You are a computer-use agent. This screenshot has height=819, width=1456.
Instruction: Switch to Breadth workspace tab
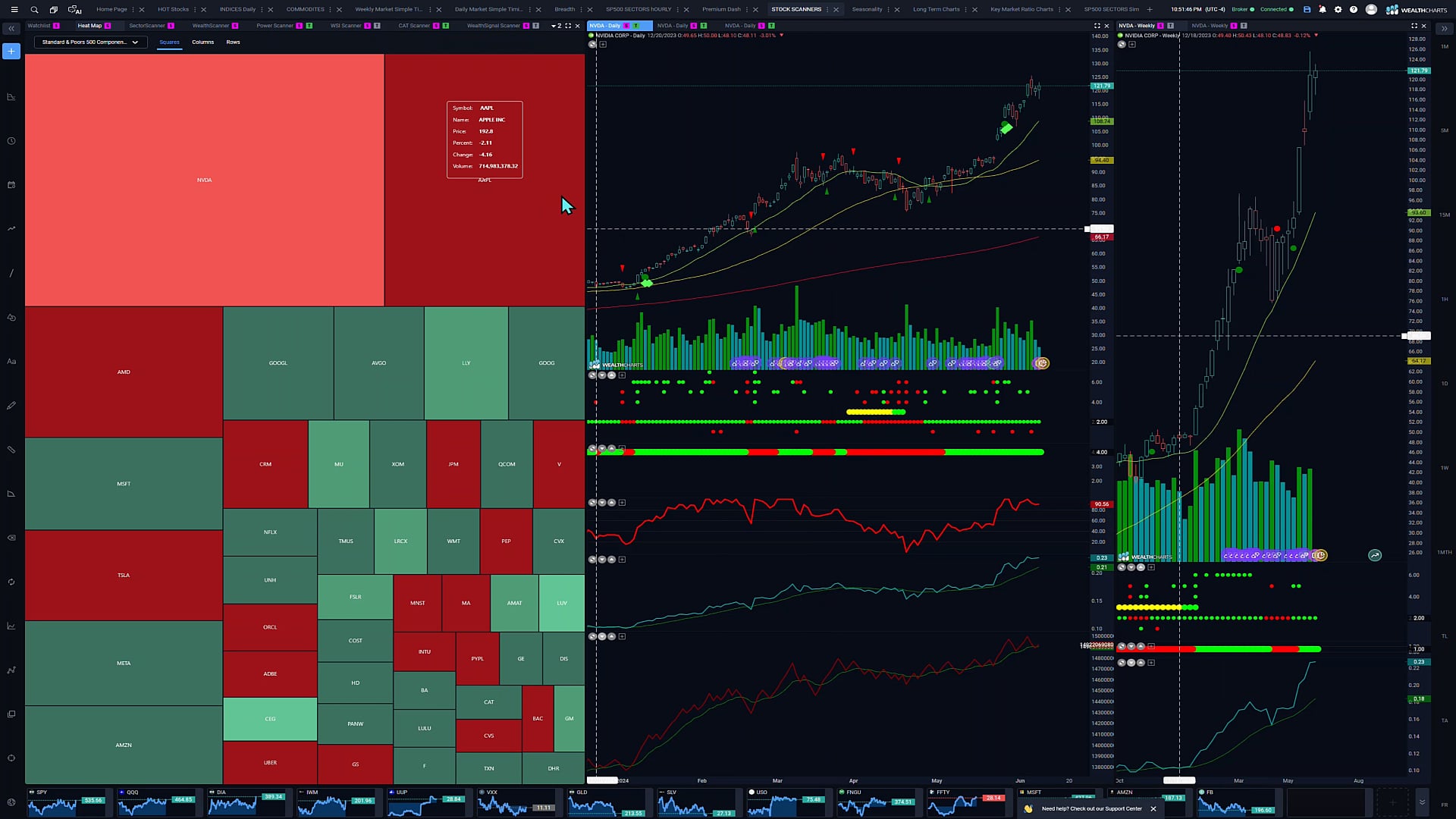click(x=564, y=10)
